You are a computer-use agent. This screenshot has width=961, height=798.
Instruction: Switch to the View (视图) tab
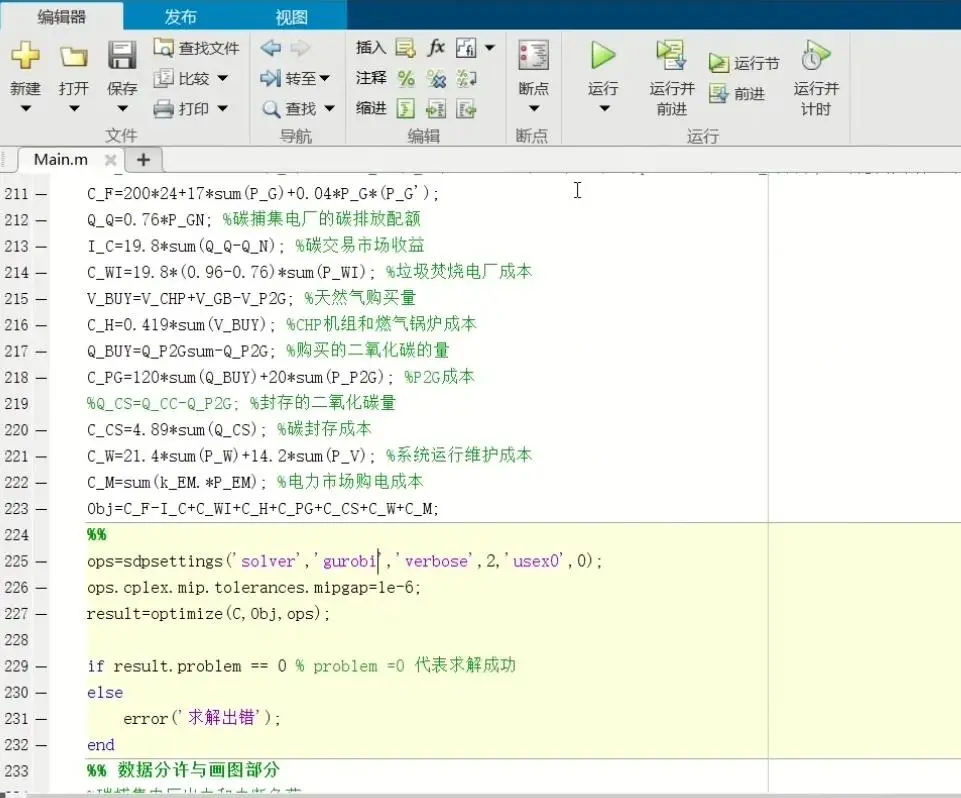tap(291, 17)
